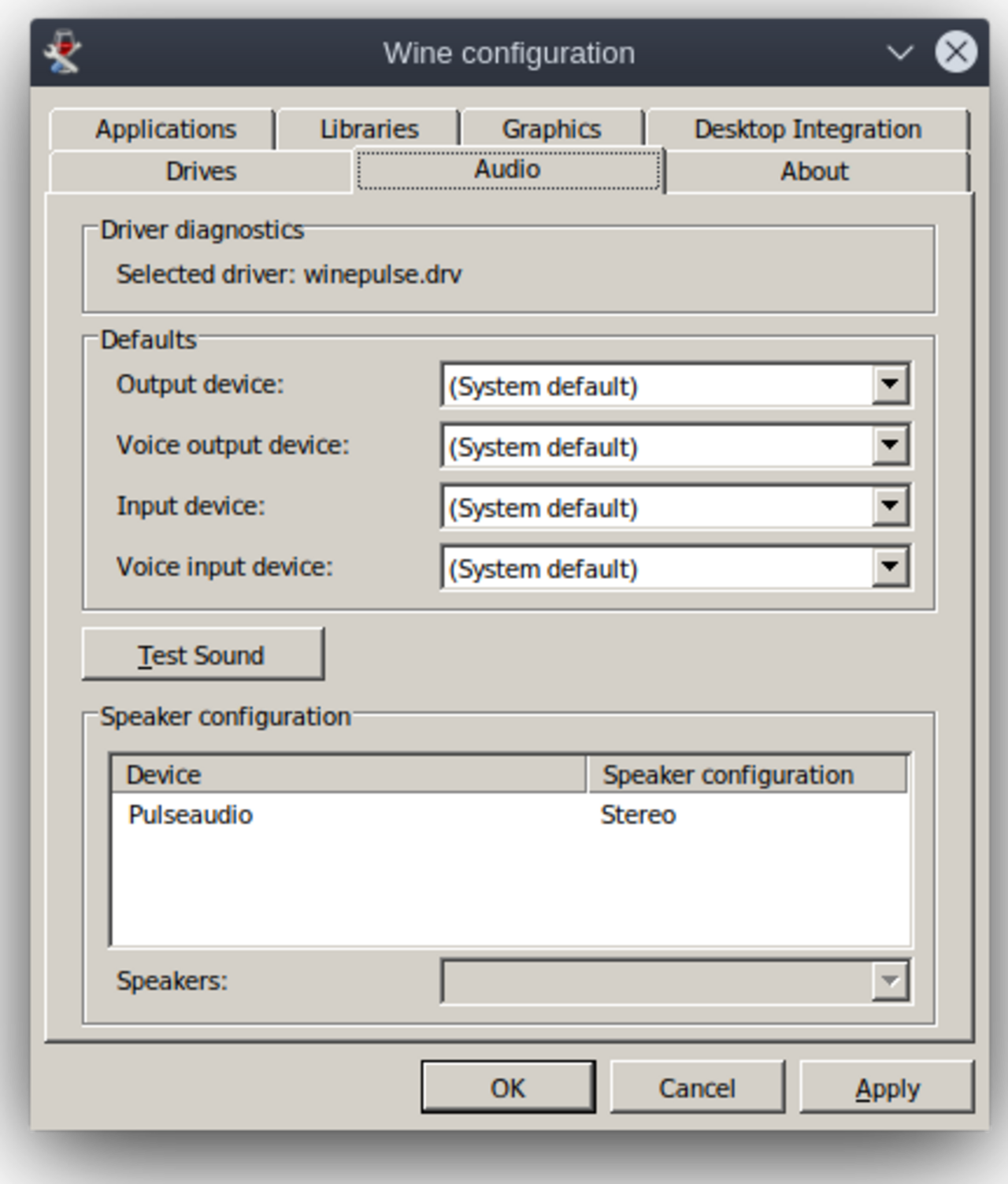The image size is (1008, 1184).
Task: Select the Pulseaudio device row
Action: coord(510,815)
